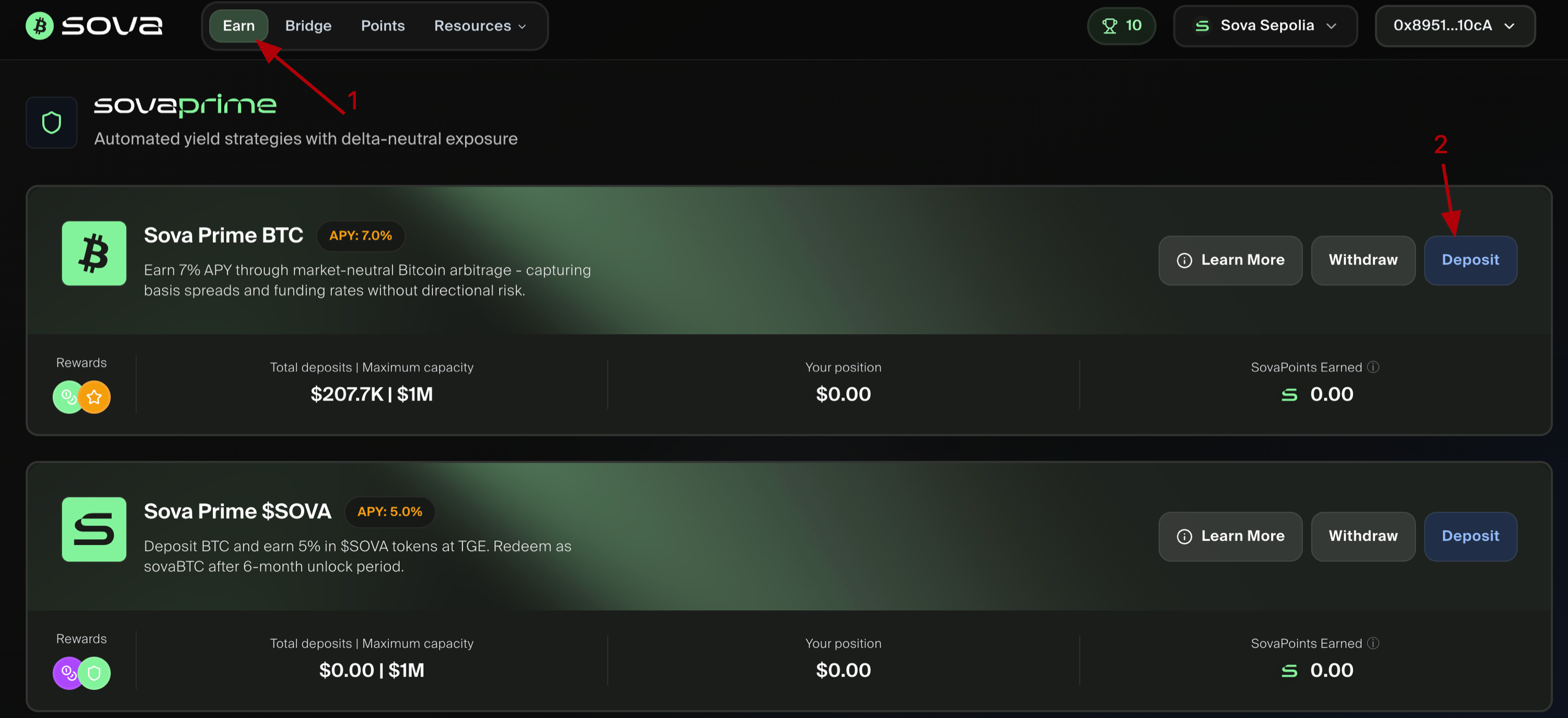The height and width of the screenshot is (718, 1568).
Task: Click info icon beside $SOVA SovaPoints Earned
Action: (1373, 643)
